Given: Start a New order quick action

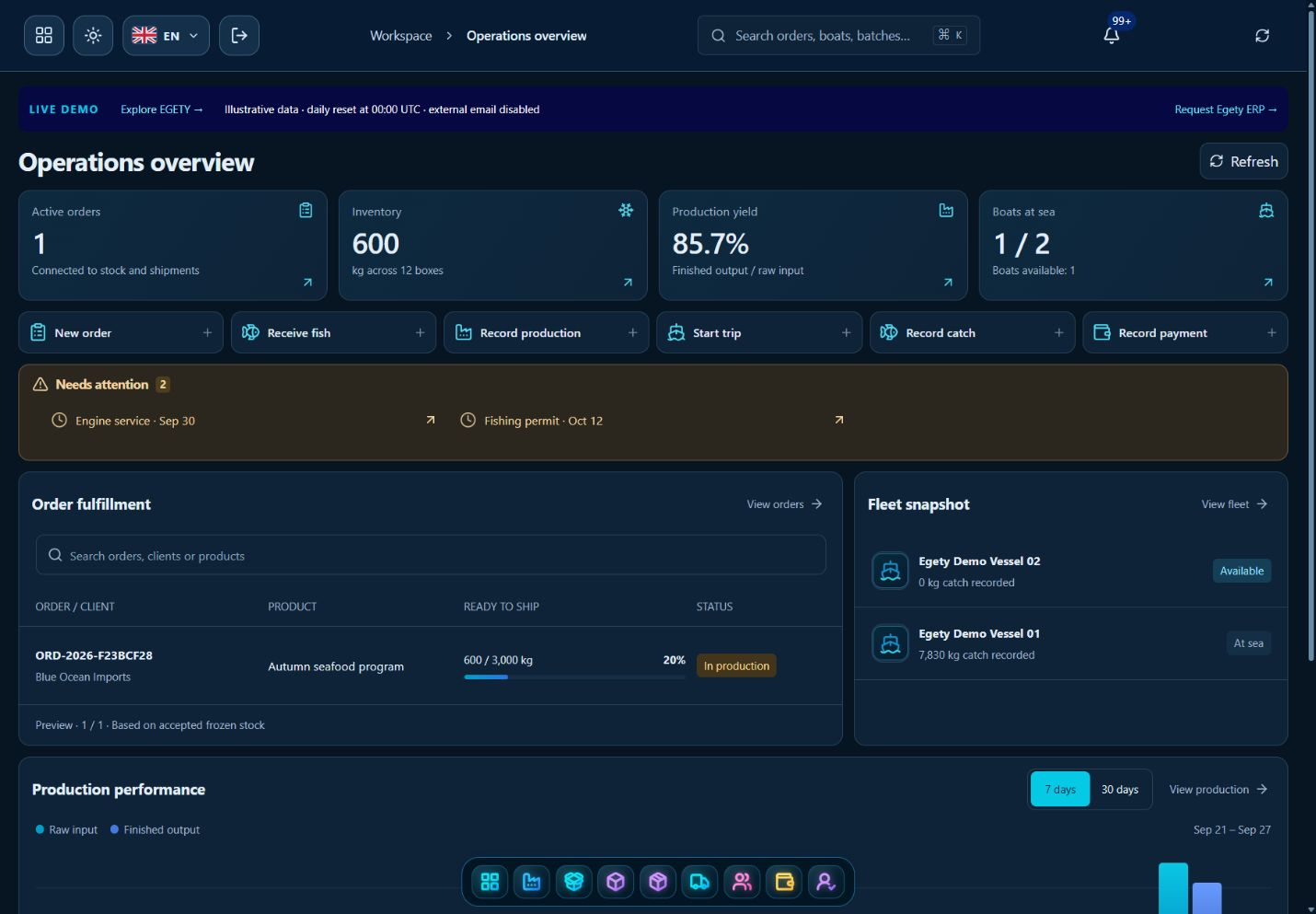Looking at the screenshot, I should coord(121,332).
